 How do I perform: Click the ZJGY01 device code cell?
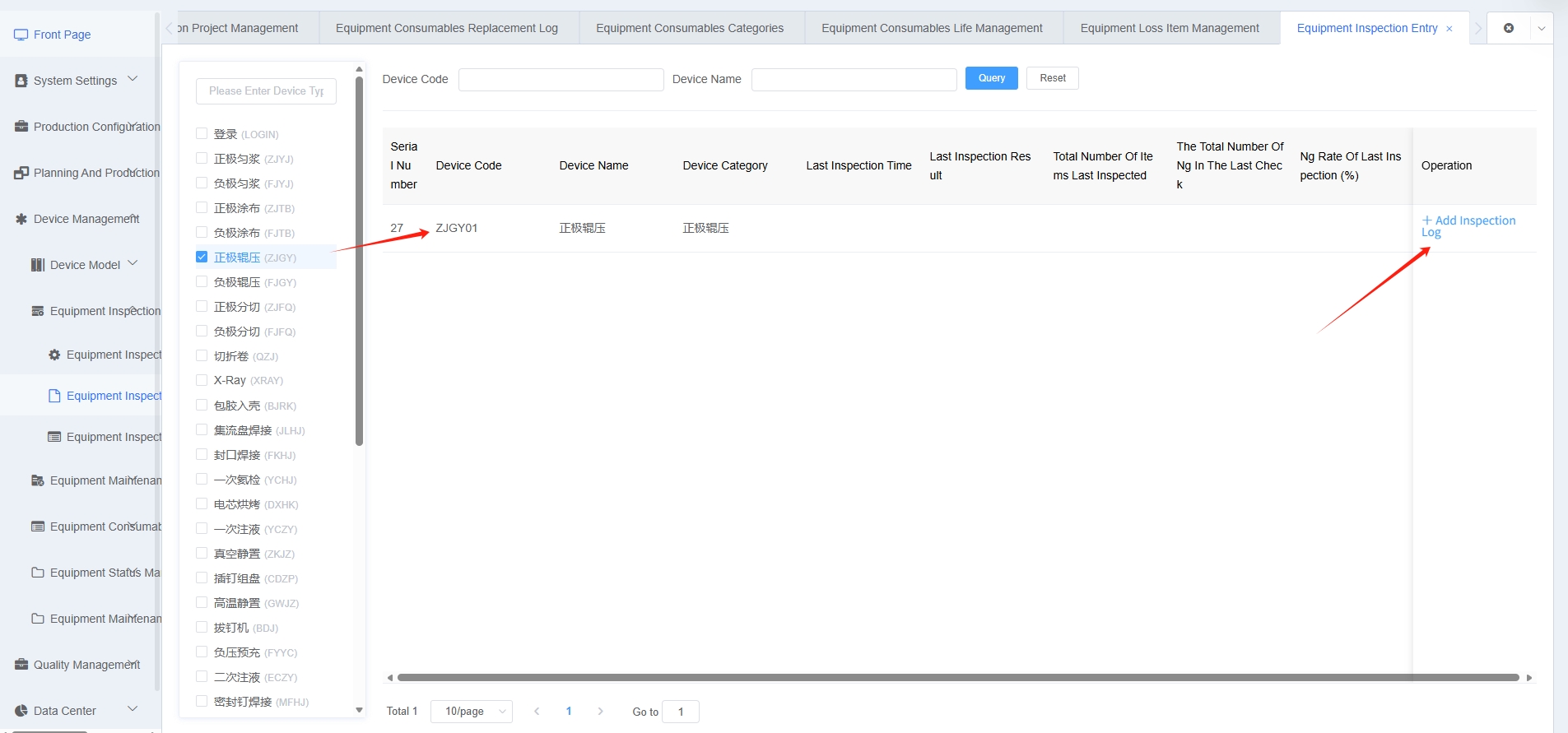click(x=457, y=228)
